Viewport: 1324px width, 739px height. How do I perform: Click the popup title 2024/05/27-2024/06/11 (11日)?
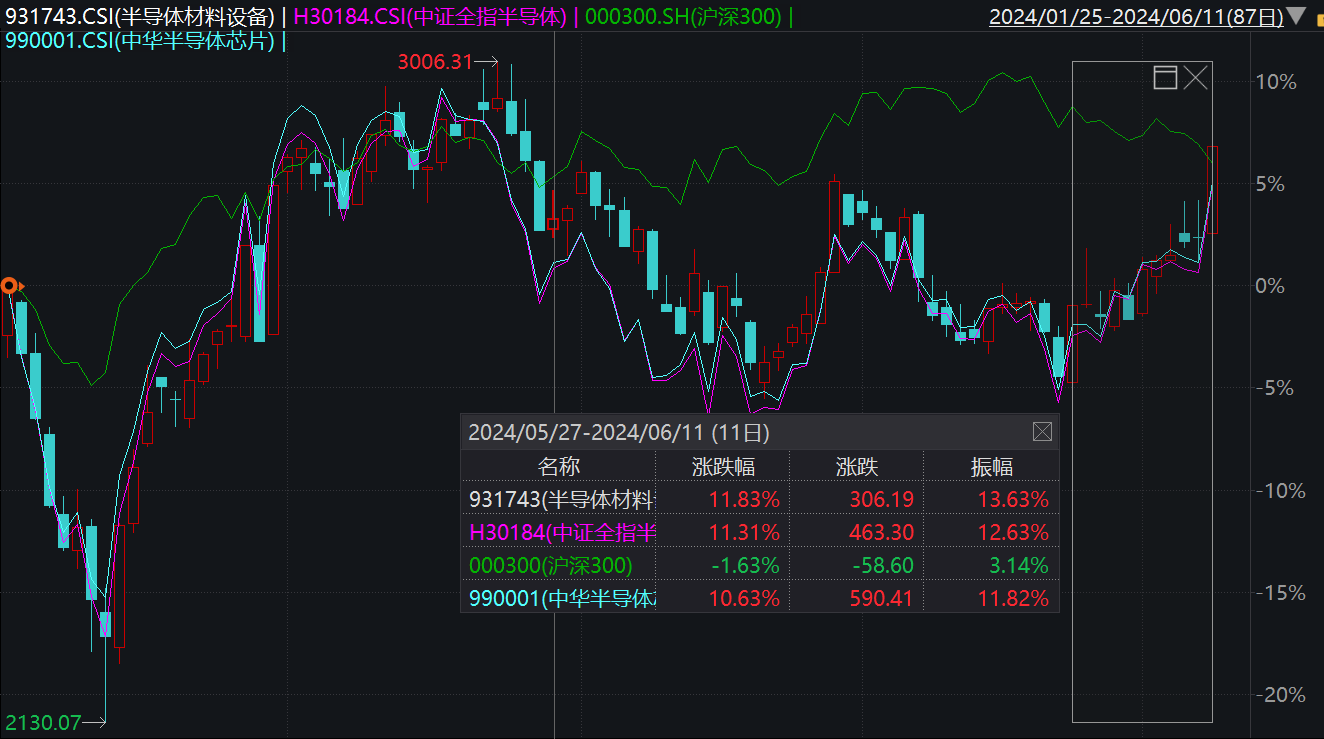(619, 433)
